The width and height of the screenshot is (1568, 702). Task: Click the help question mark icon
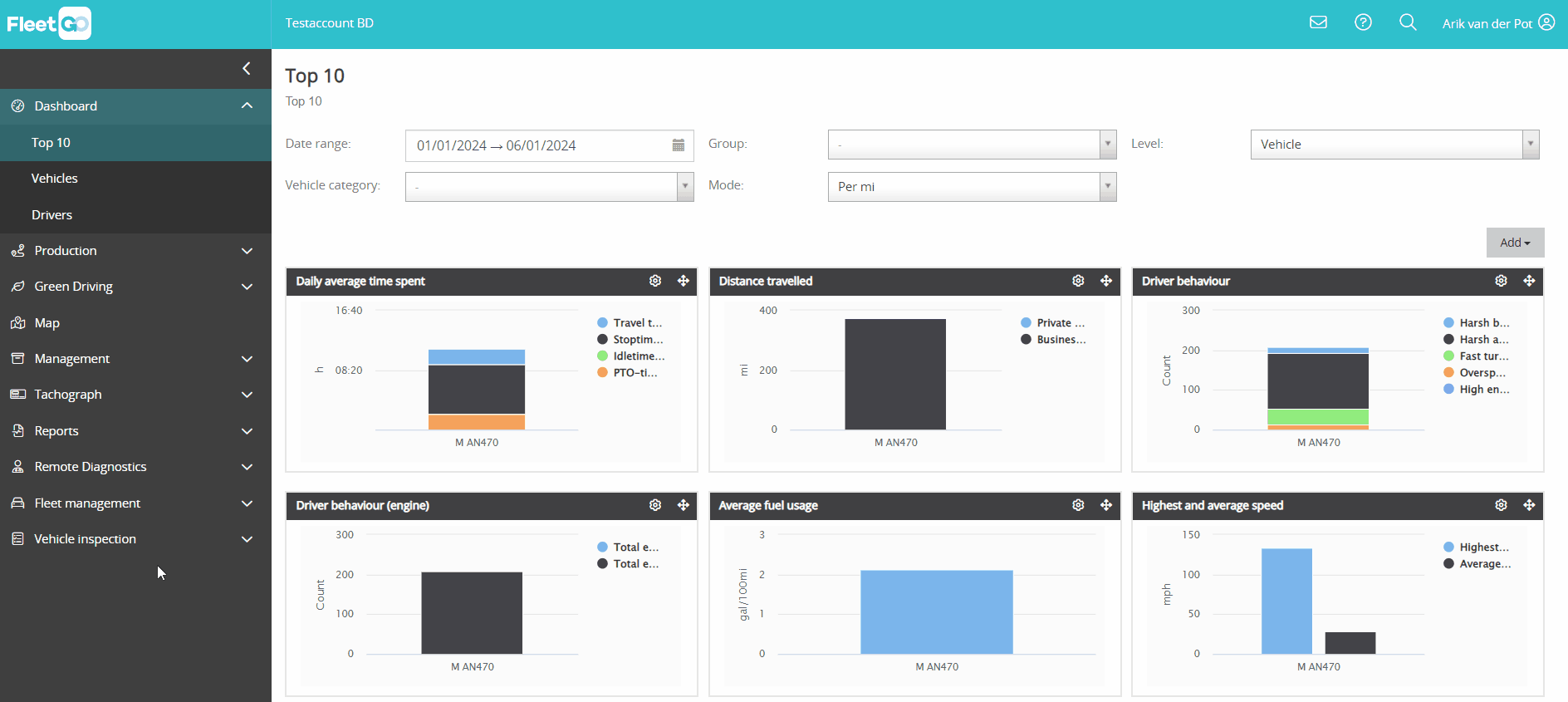(x=1363, y=22)
